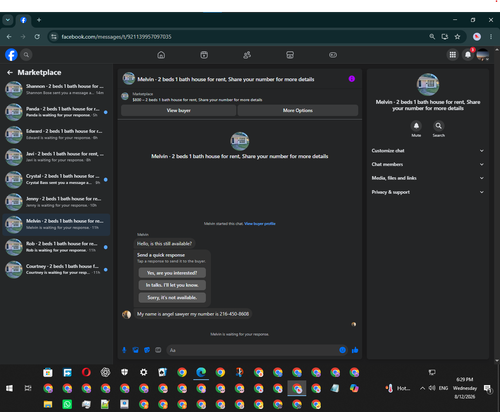Viewport: 500px width, 412px height.
Task: Open the tab search dropdown arrow
Action: point(8,20)
